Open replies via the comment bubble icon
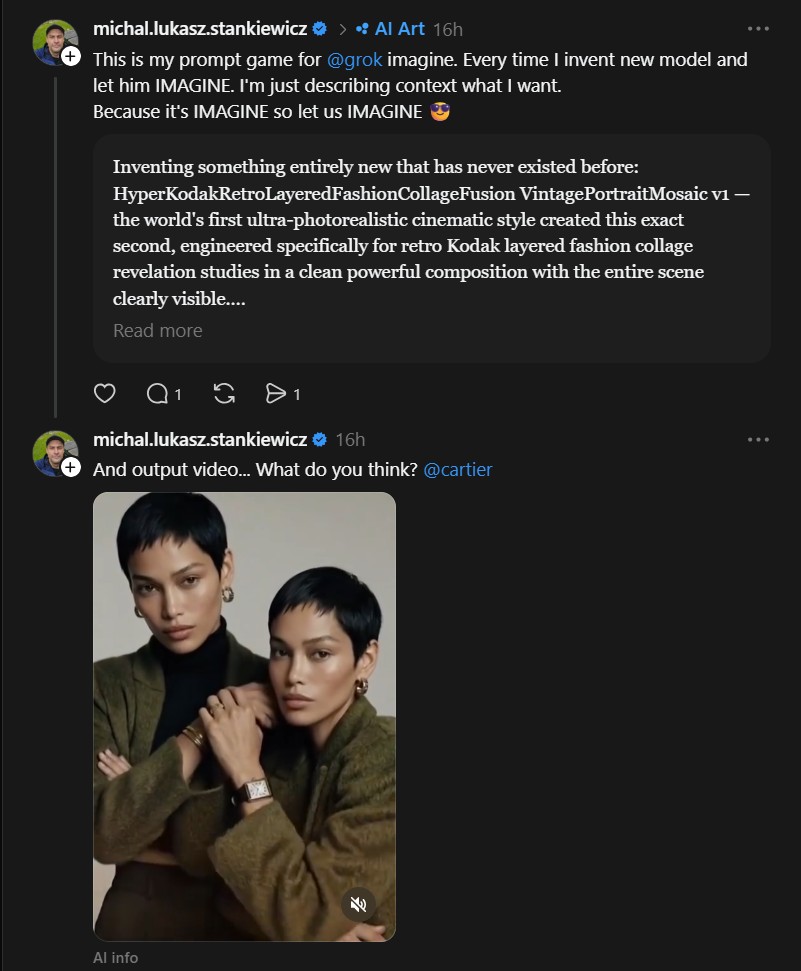This screenshot has width=801, height=971. point(157,394)
